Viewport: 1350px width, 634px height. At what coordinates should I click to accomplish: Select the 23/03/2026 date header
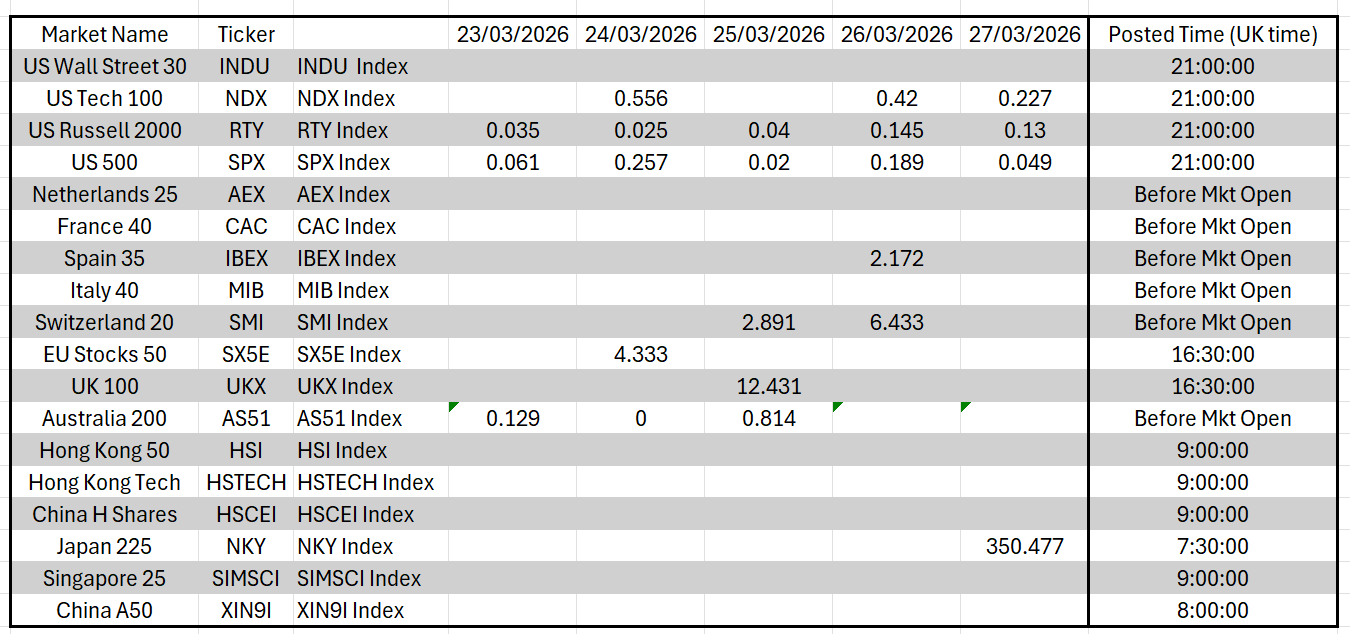click(512, 34)
